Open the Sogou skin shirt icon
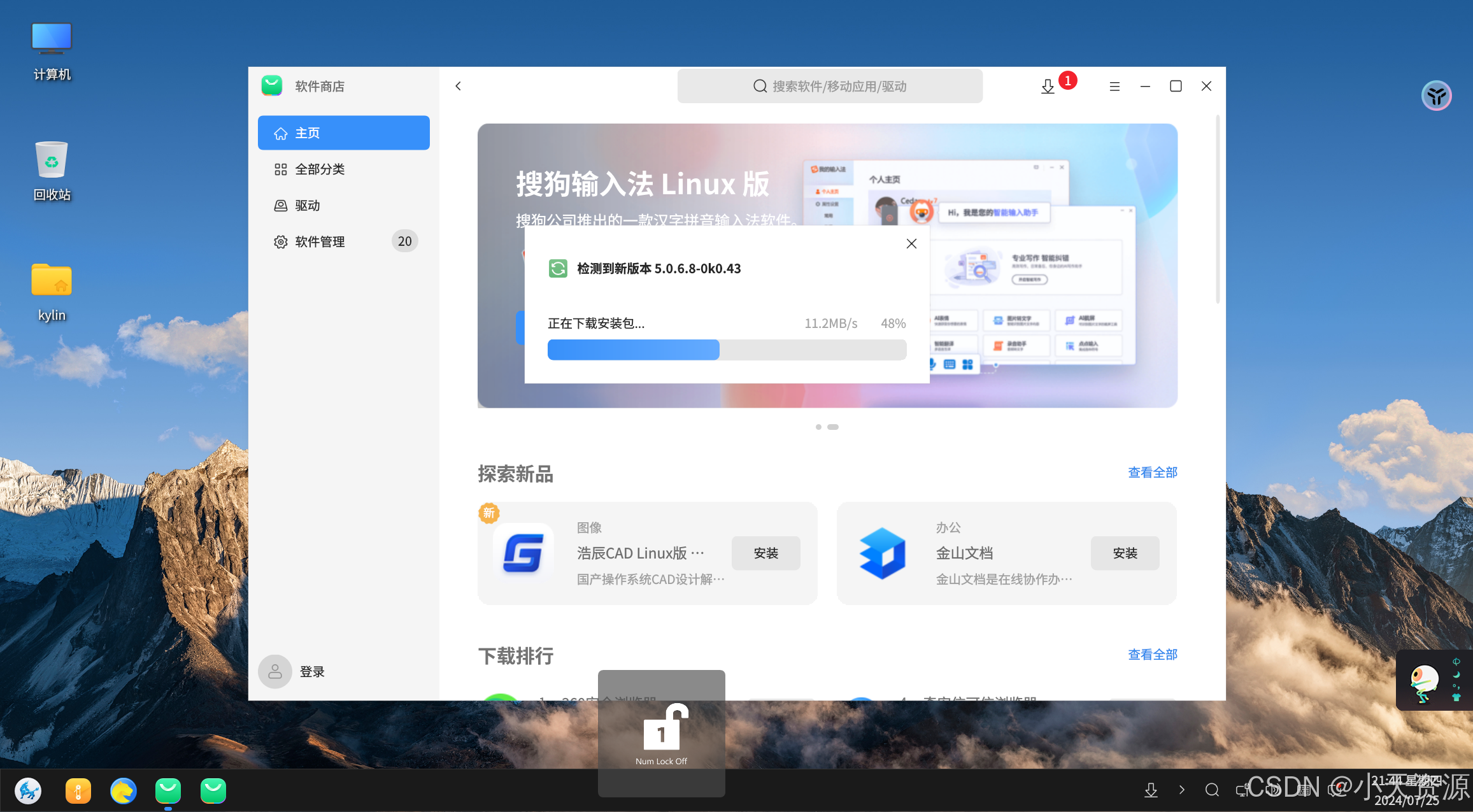Viewport: 1473px width, 812px height. point(1456,697)
